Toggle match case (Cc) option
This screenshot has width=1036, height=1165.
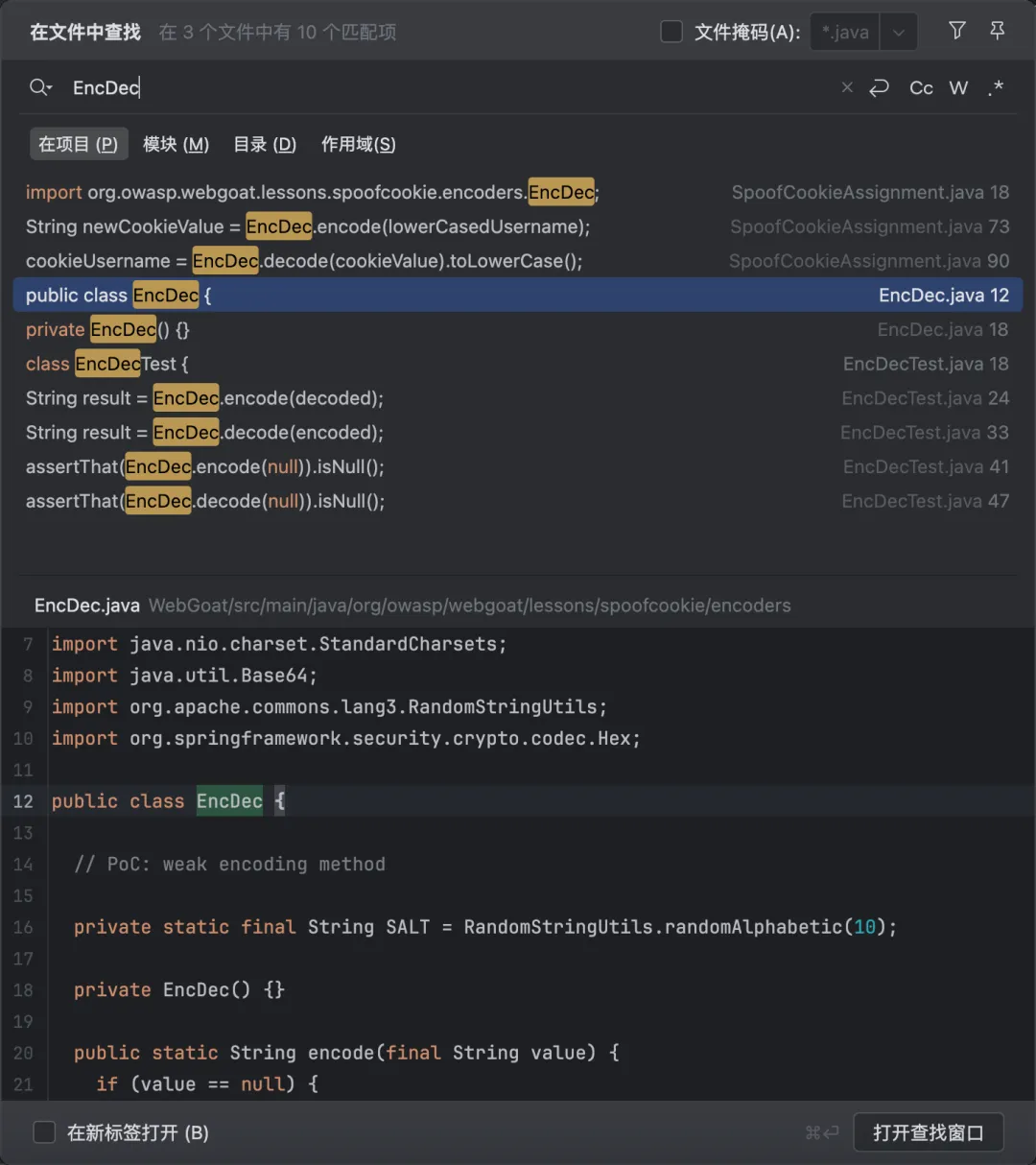pos(921,88)
